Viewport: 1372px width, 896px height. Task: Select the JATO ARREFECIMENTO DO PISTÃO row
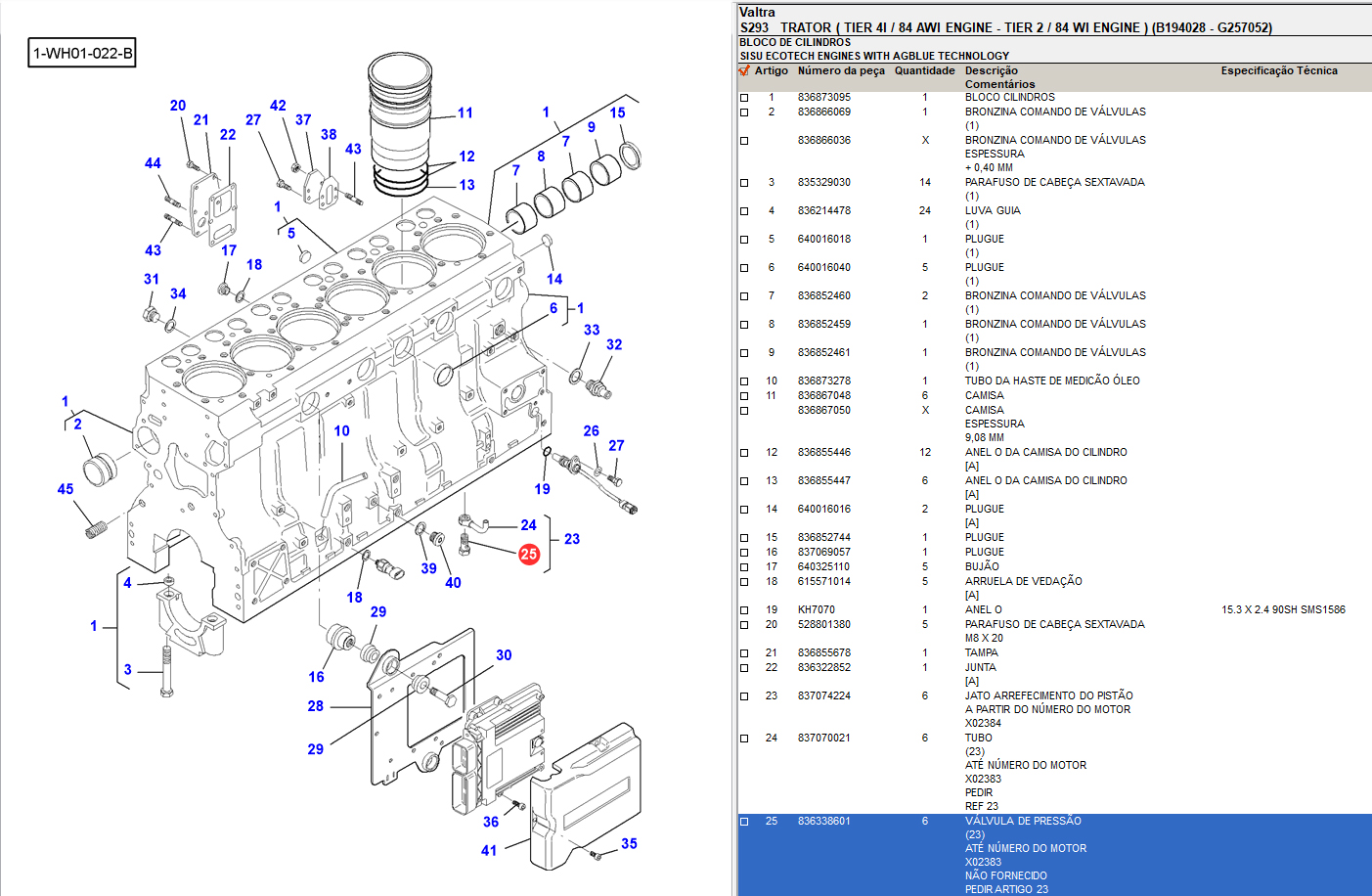[1048, 695]
